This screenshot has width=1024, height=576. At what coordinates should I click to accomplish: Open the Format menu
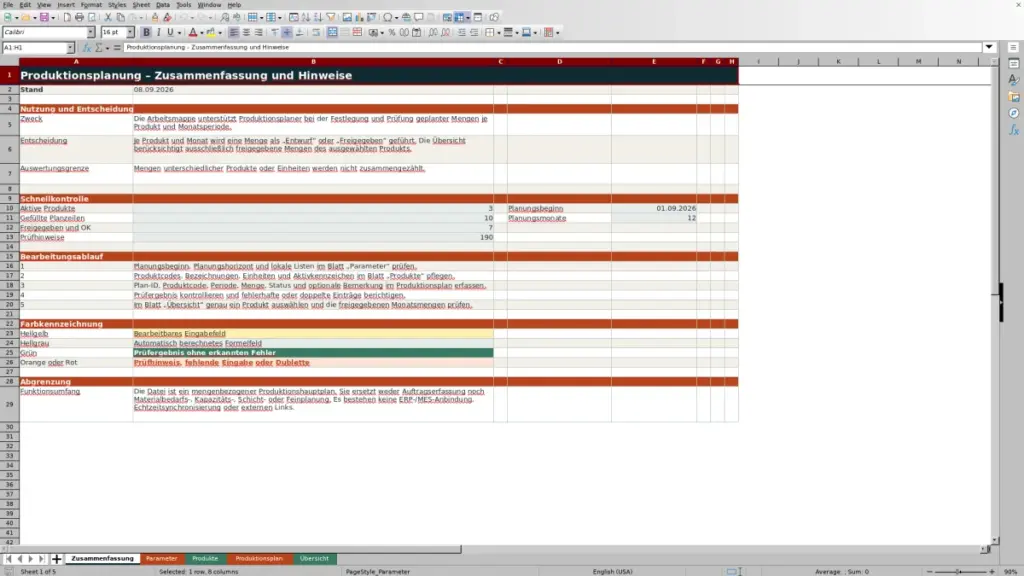(x=91, y=5)
